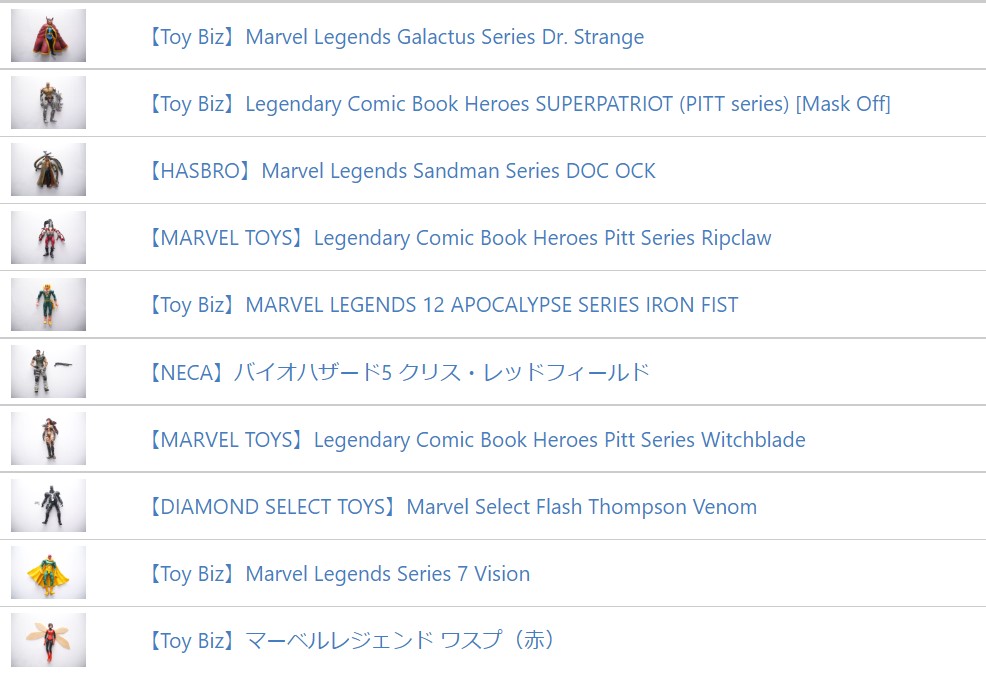Open Apocalypse Series IRON FIST link
The image size is (986, 673).
[443, 305]
